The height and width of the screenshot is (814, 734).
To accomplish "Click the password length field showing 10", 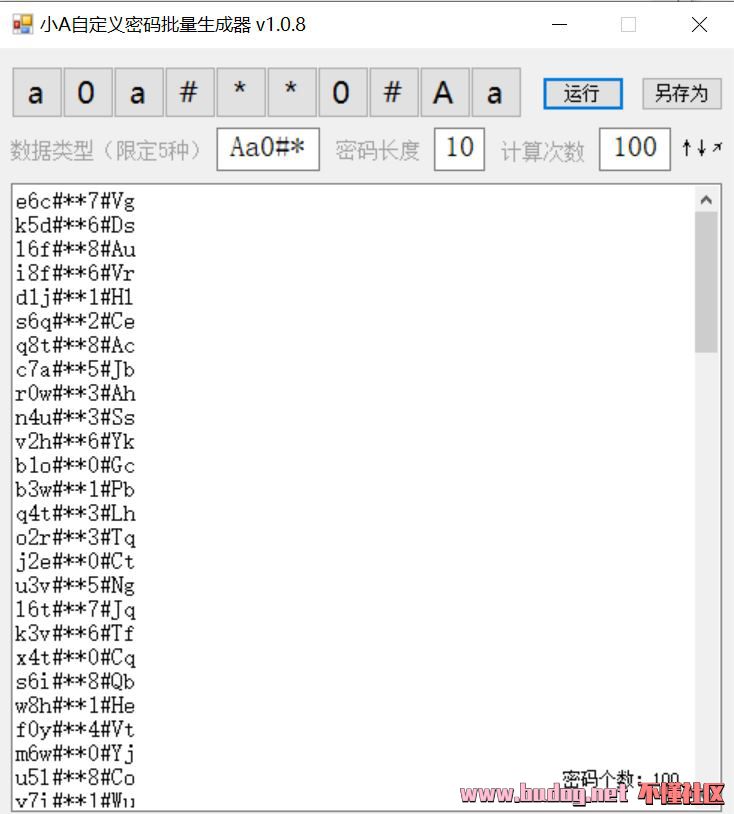I will click(459, 148).
